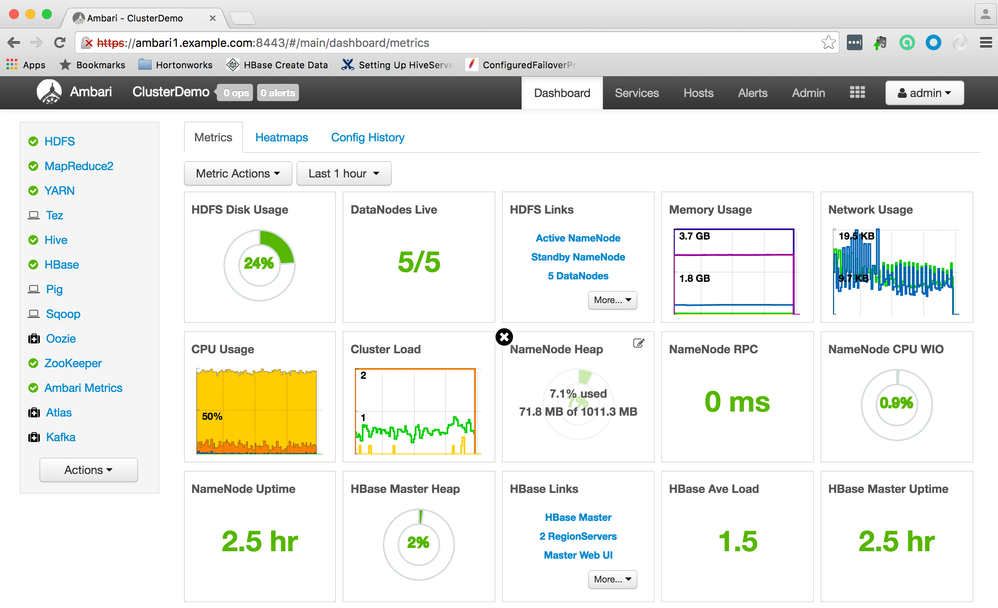Open the Hortonworks bookmark folder

pyautogui.click(x=175, y=65)
